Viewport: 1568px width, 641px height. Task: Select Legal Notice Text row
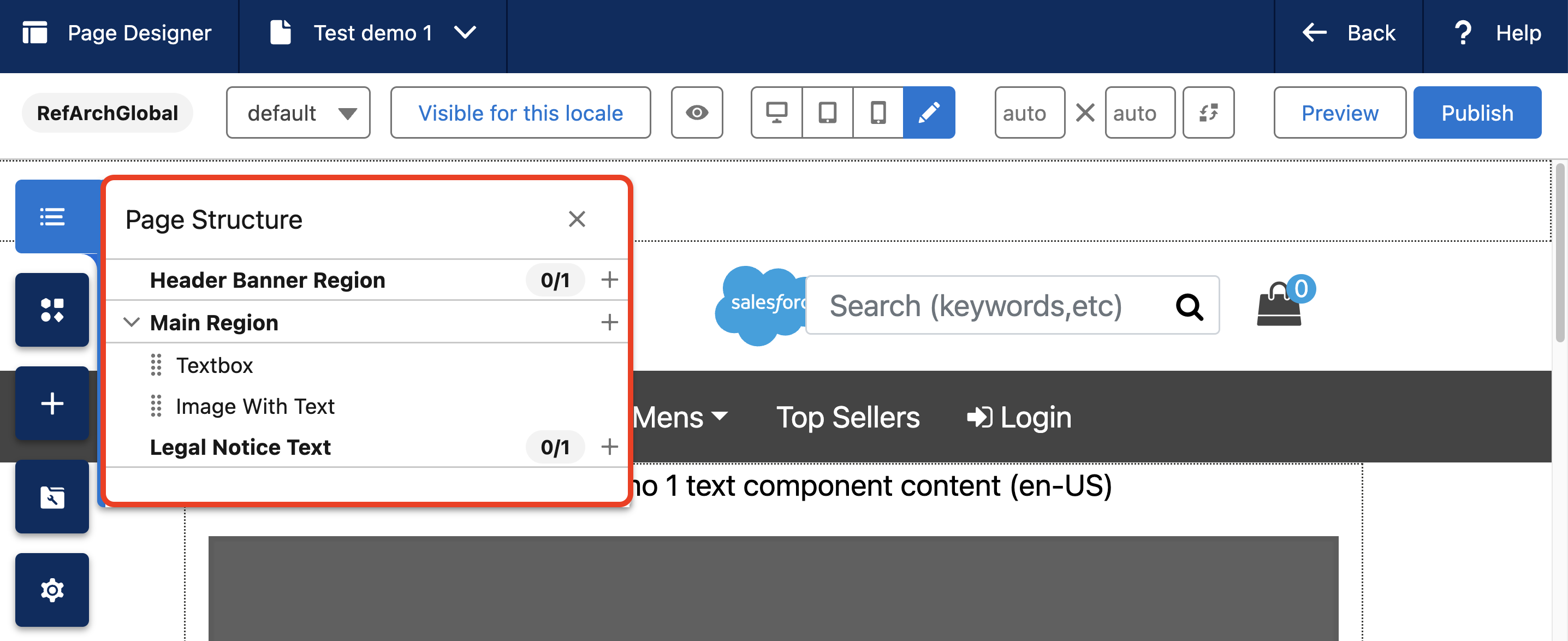pos(367,447)
